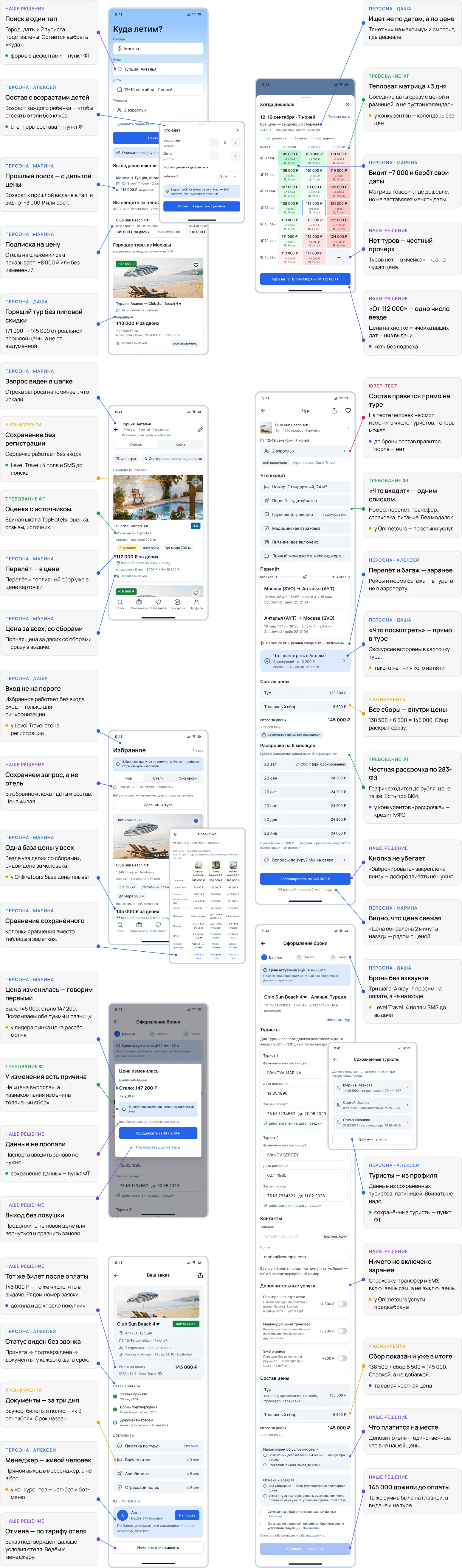The height and width of the screenshot is (1568, 462).
Task: Toggle the 'SMS о рейсе' option
Action: pyautogui.click(x=342, y=1358)
